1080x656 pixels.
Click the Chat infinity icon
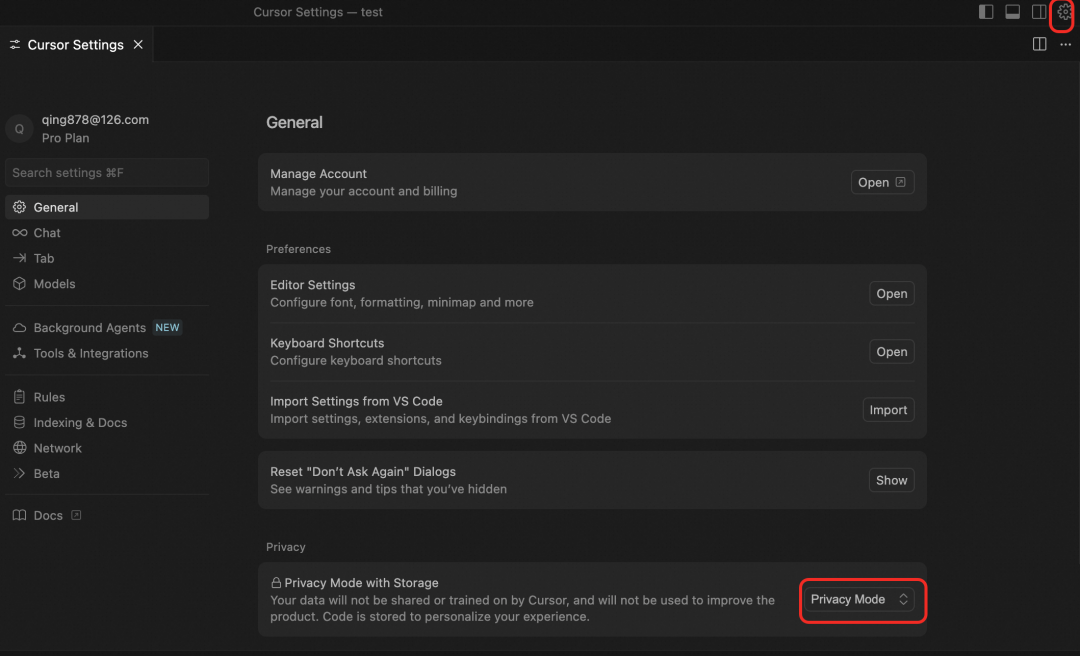coord(19,233)
